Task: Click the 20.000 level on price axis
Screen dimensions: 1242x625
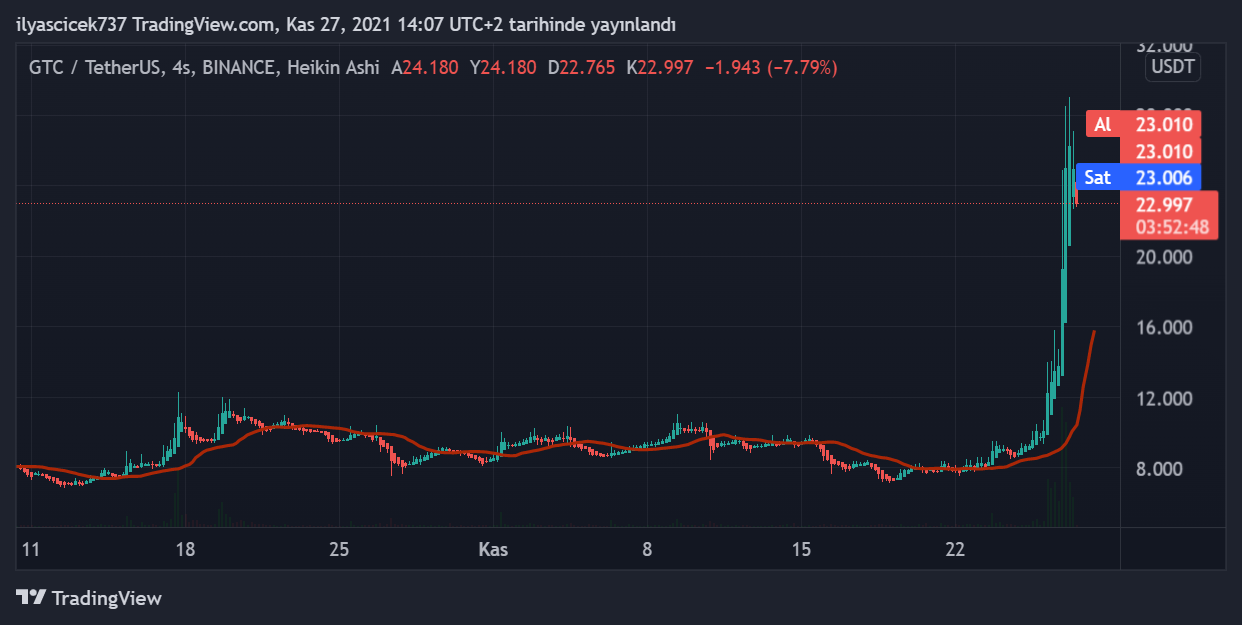Action: coord(1165,257)
